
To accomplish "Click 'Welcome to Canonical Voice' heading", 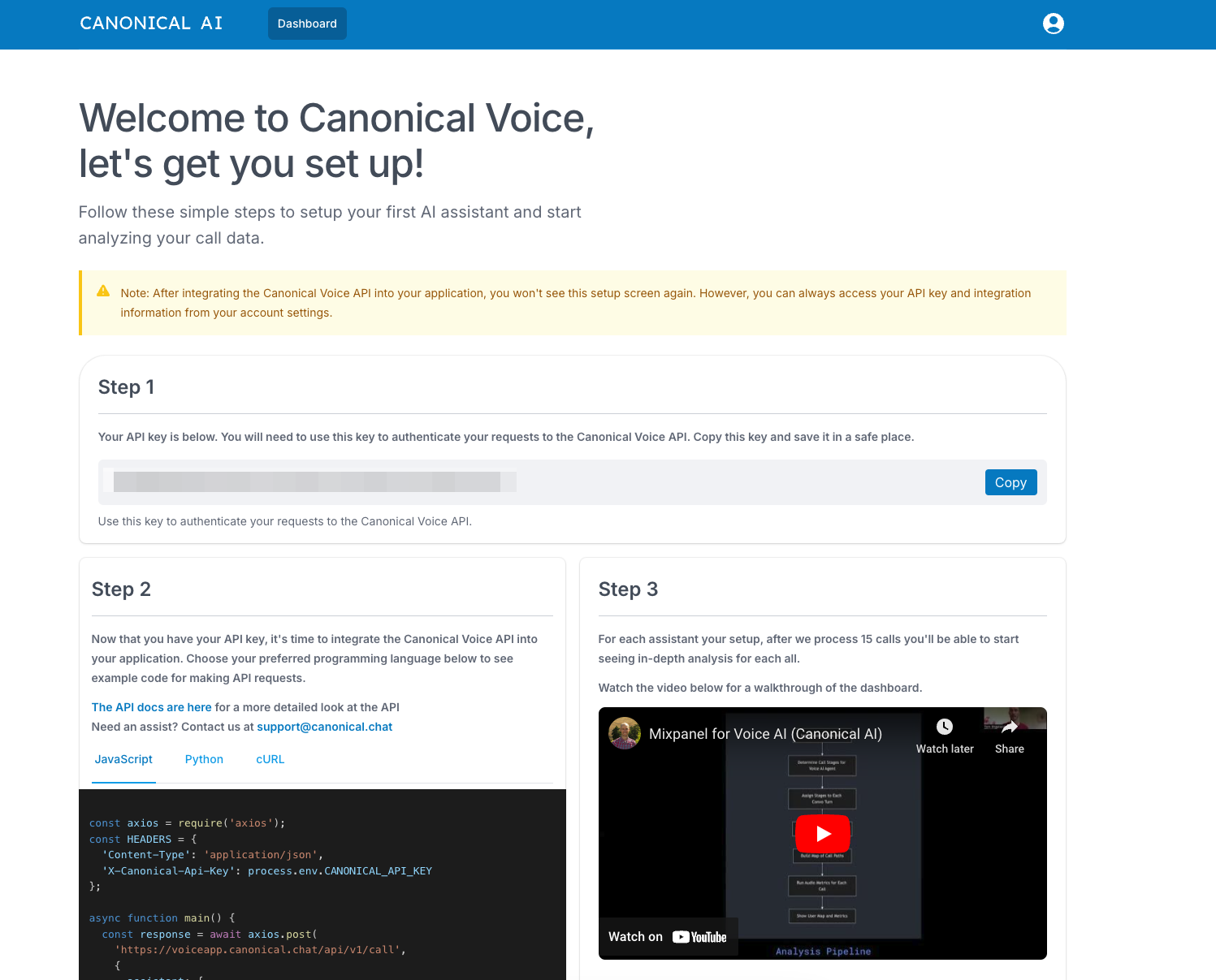I will click(336, 140).
